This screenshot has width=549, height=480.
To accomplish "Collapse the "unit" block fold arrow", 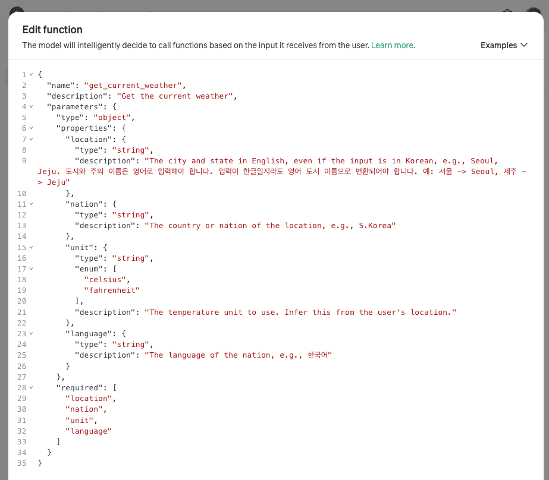I will 31,247.
